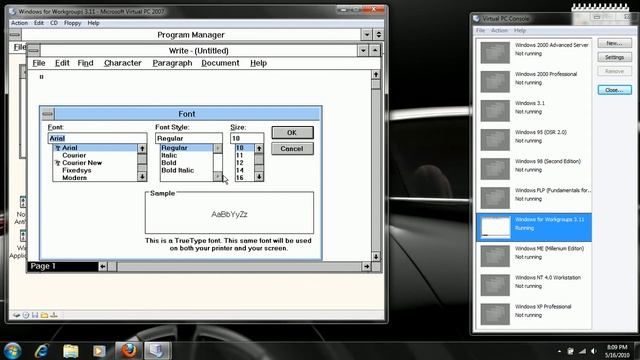Select Fixedsys in the font list
This screenshot has width=640, height=360.
point(96,170)
